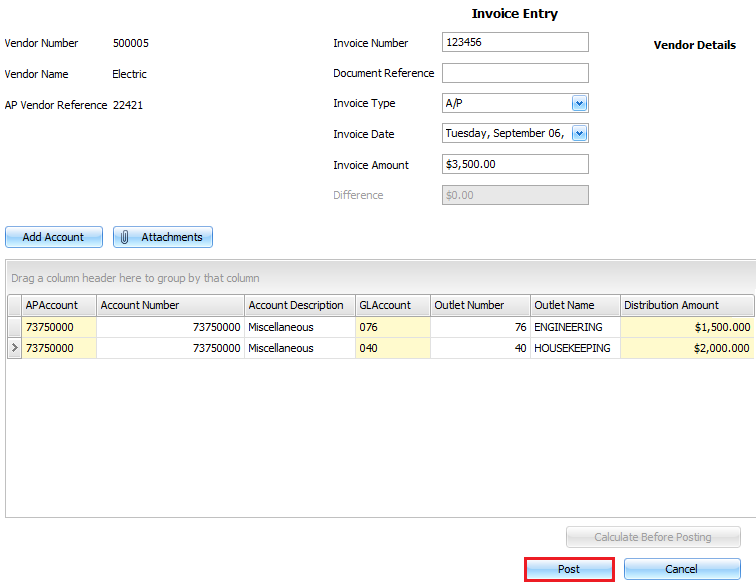Screen dimensions: 756x587
Task: Click into the Invoice Number field
Action: click(x=514, y=42)
